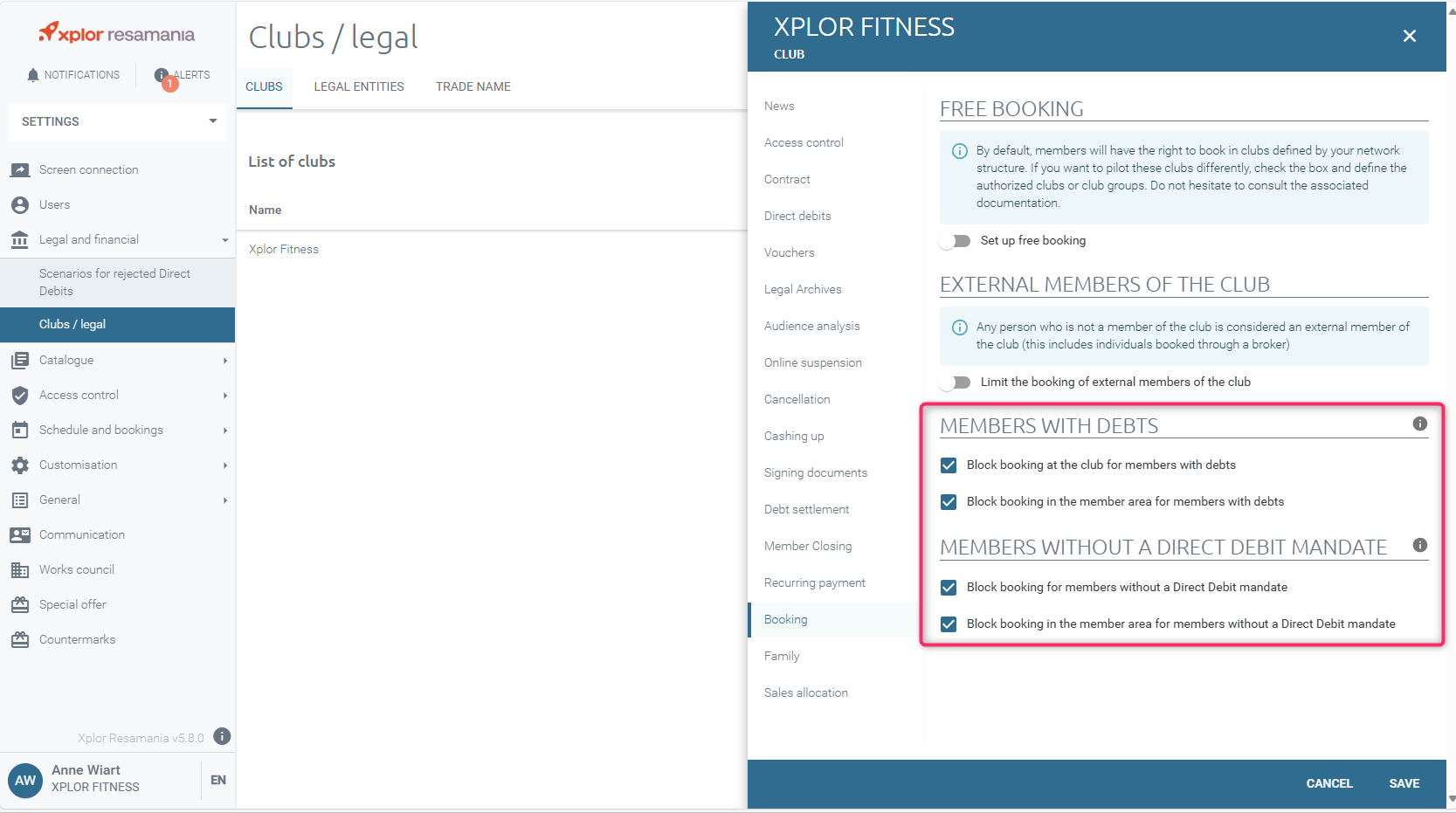Screen dimensions: 1456x813
Task: Open the SETTINGS dropdown
Action: [x=117, y=121]
